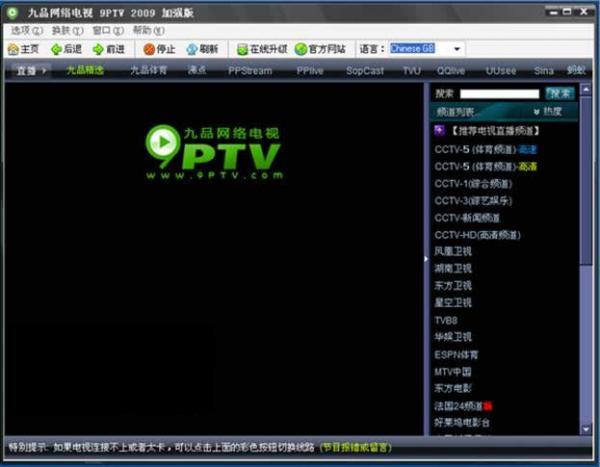Switch to the 九品精选 tab
600x467 pixels.
click(85, 70)
